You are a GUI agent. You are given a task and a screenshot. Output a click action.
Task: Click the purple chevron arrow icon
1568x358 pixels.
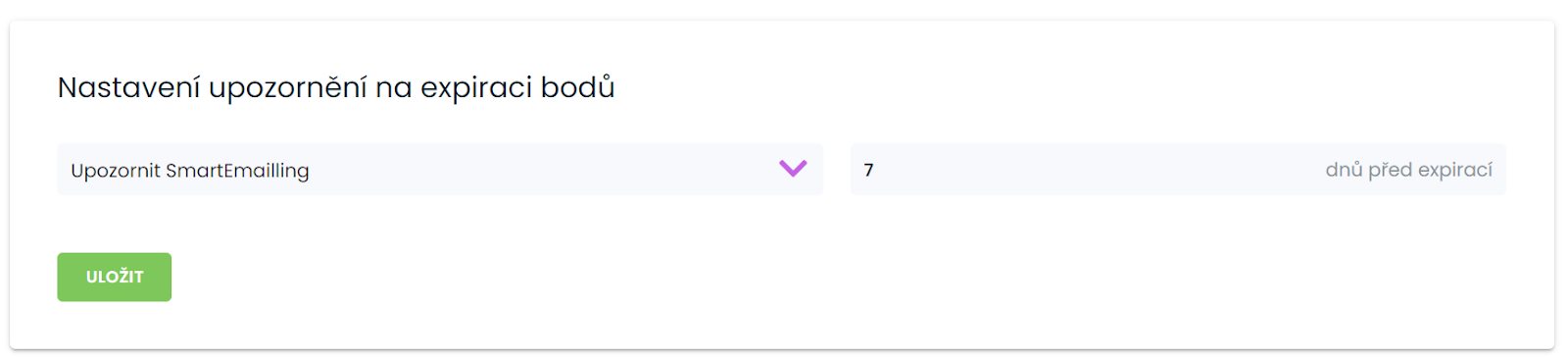(x=793, y=169)
